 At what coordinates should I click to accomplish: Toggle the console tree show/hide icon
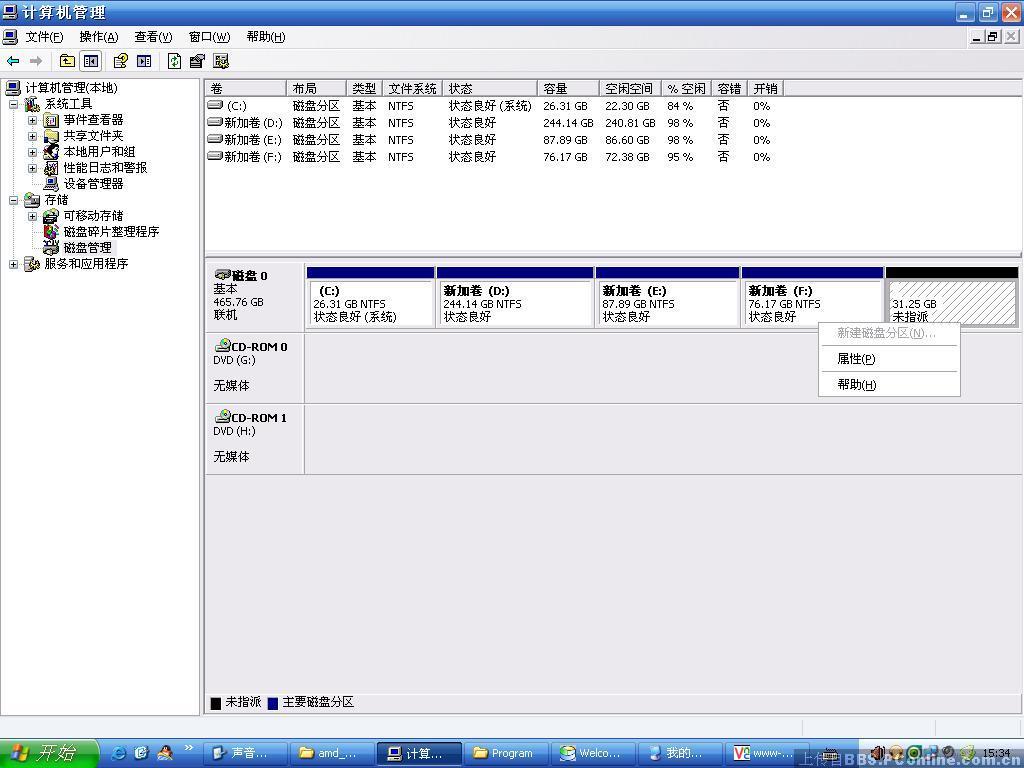coord(90,61)
